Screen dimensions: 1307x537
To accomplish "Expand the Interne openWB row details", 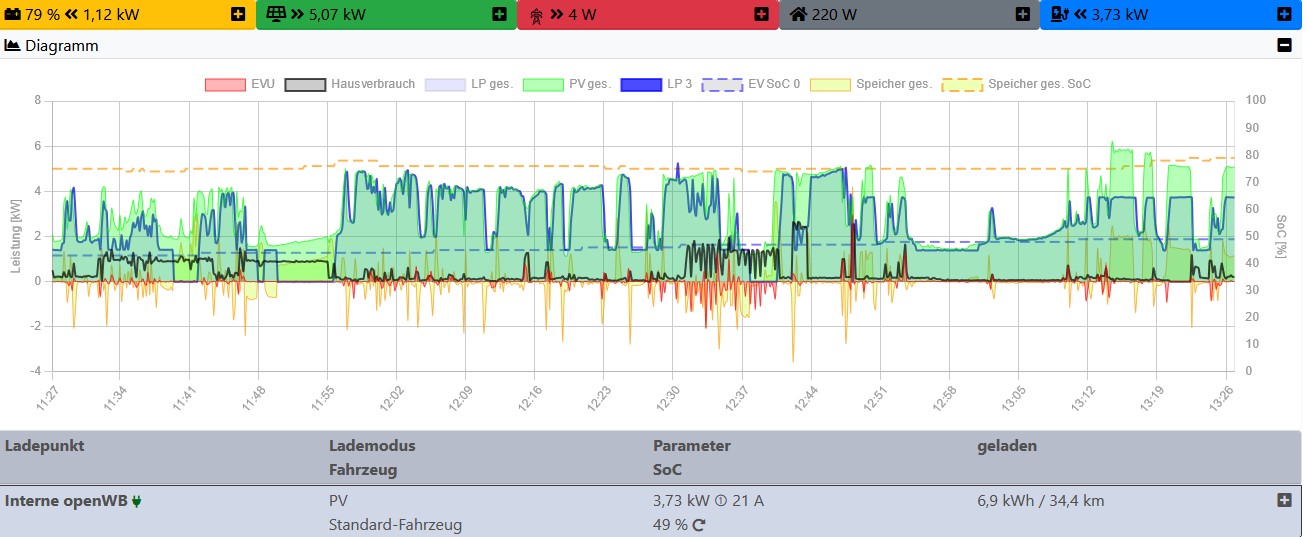I will tap(1284, 500).
